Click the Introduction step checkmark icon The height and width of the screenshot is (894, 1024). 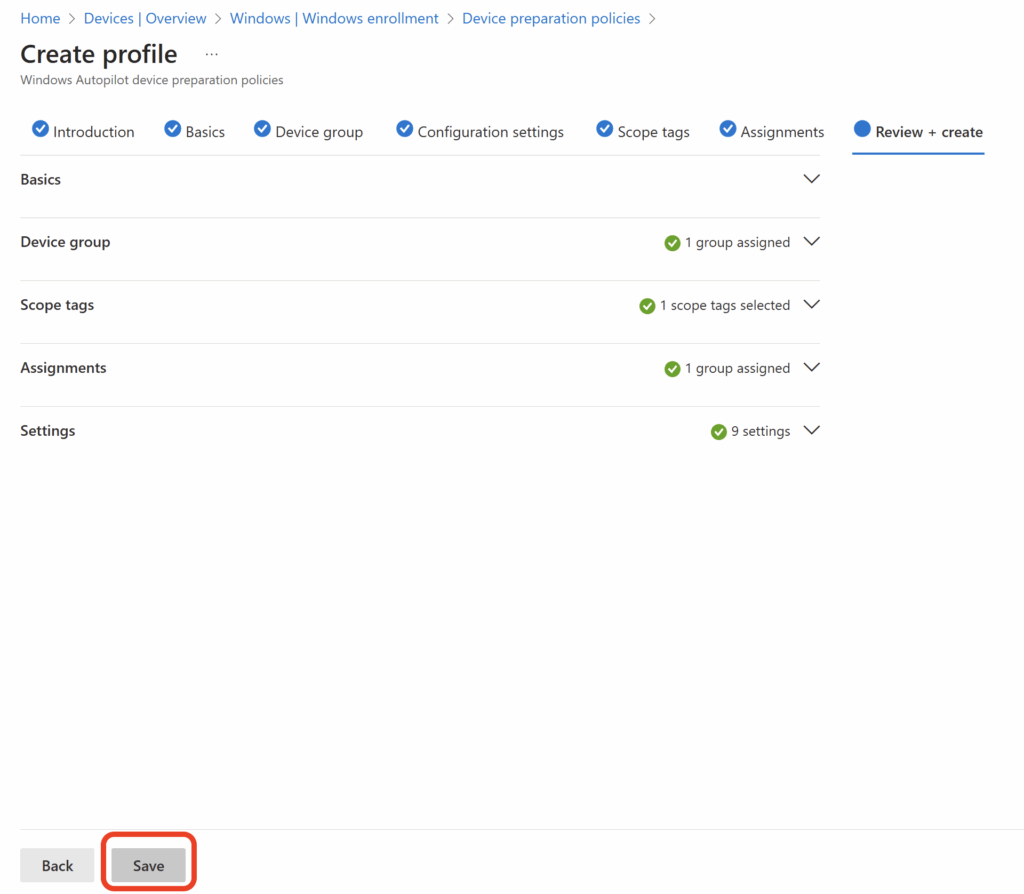click(x=40, y=129)
